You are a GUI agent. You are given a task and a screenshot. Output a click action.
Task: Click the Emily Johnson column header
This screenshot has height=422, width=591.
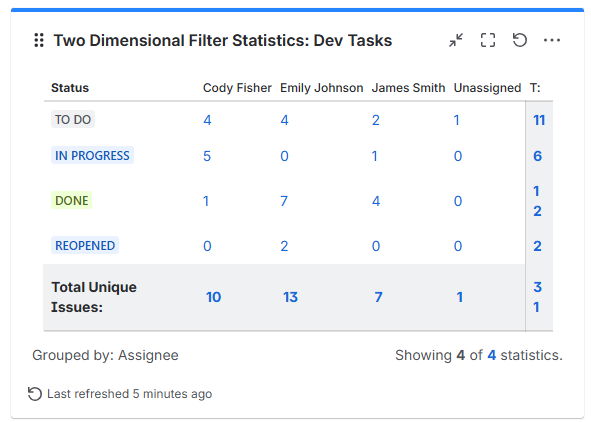tap(322, 88)
